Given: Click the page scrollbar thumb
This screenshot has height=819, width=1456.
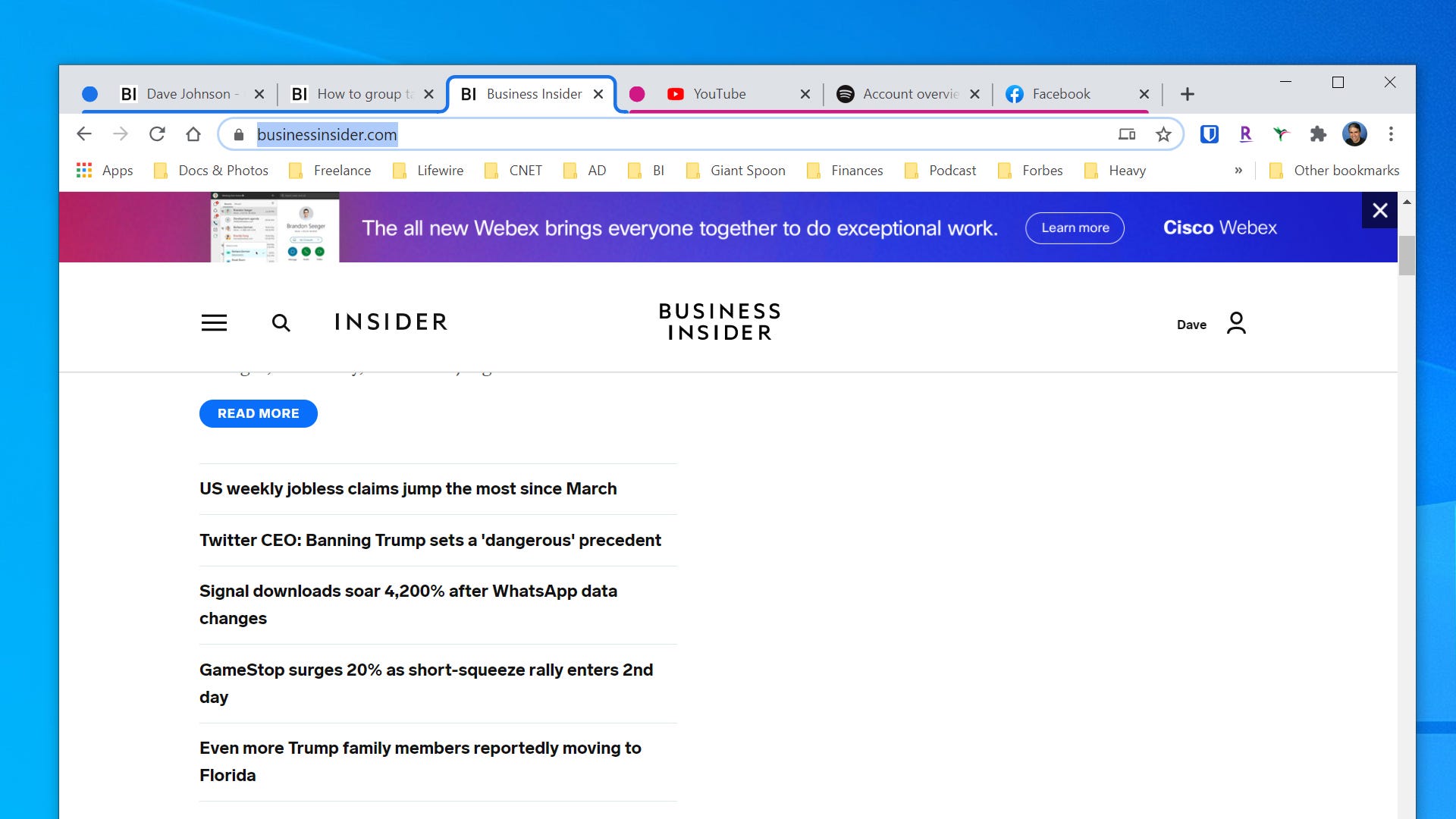Looking at the screenshot, I should (1407, 256).
